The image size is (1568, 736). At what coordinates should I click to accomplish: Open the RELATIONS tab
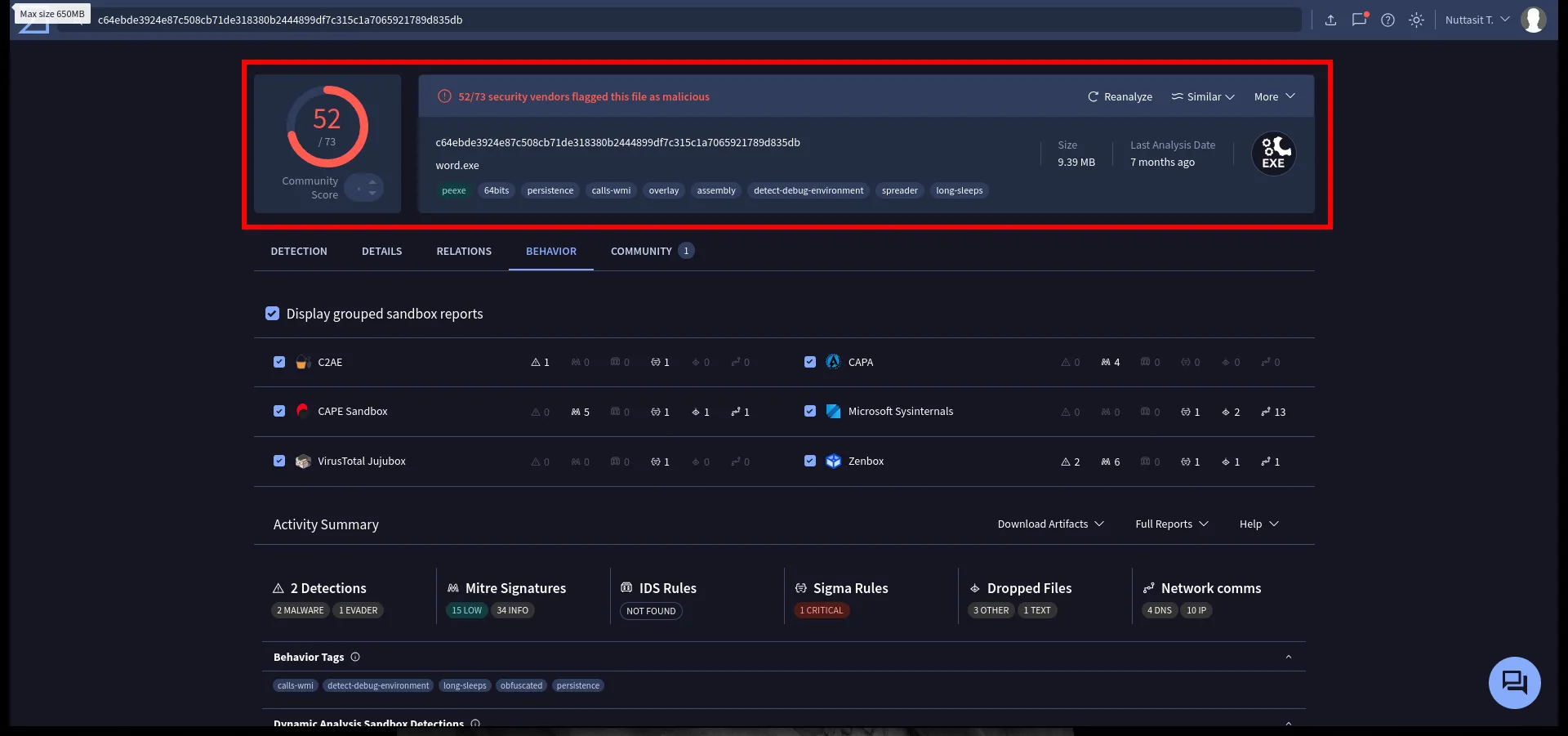(464, 252)
